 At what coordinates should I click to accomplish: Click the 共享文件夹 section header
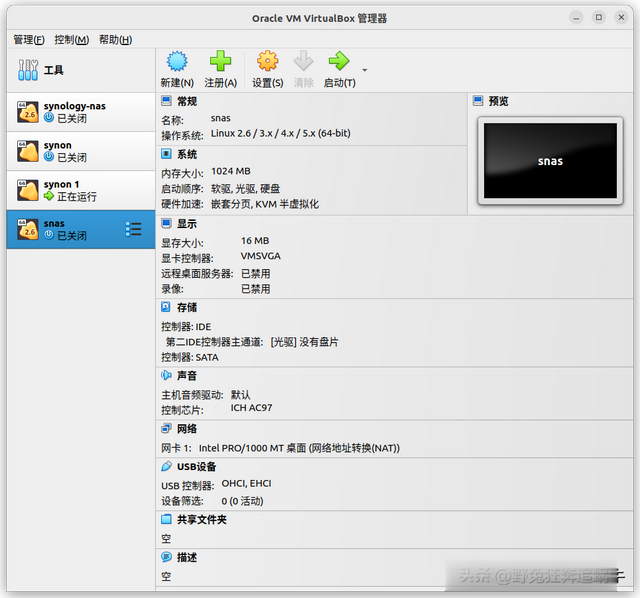(x=202, y=520)
